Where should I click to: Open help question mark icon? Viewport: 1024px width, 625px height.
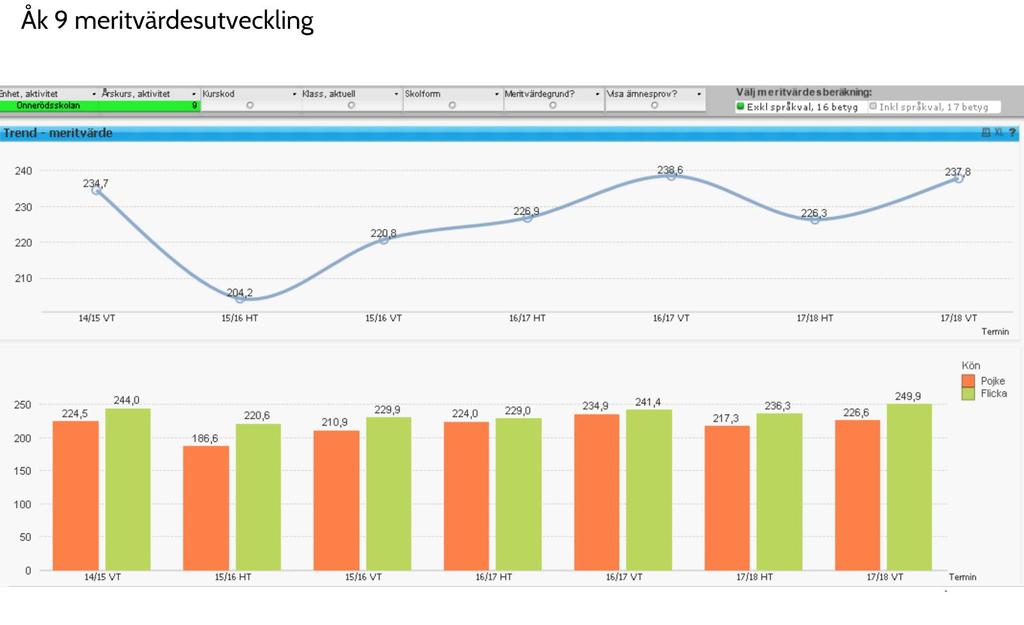point(1012,133)
